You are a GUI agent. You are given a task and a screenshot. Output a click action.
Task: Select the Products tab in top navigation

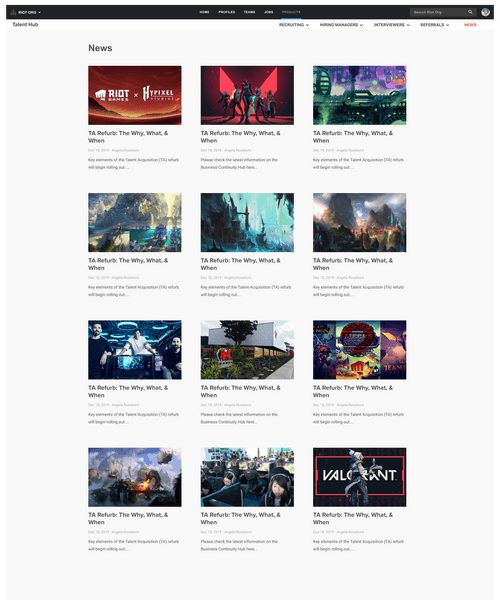(x=291, y=12)
